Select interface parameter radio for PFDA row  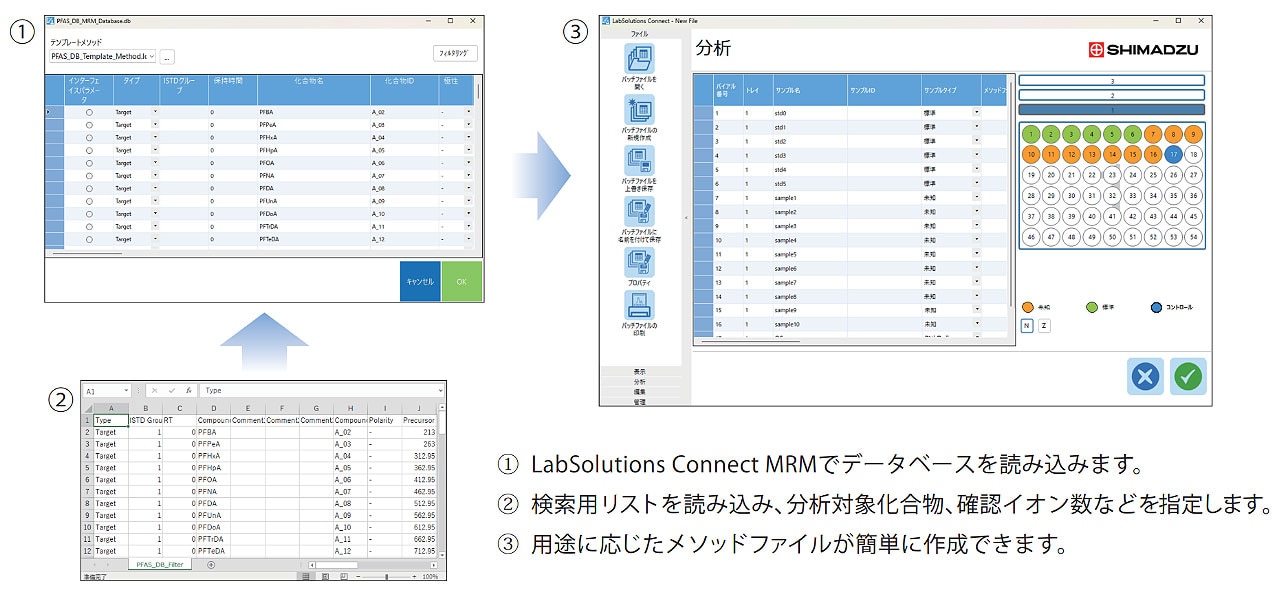click(x=89, y=188)
